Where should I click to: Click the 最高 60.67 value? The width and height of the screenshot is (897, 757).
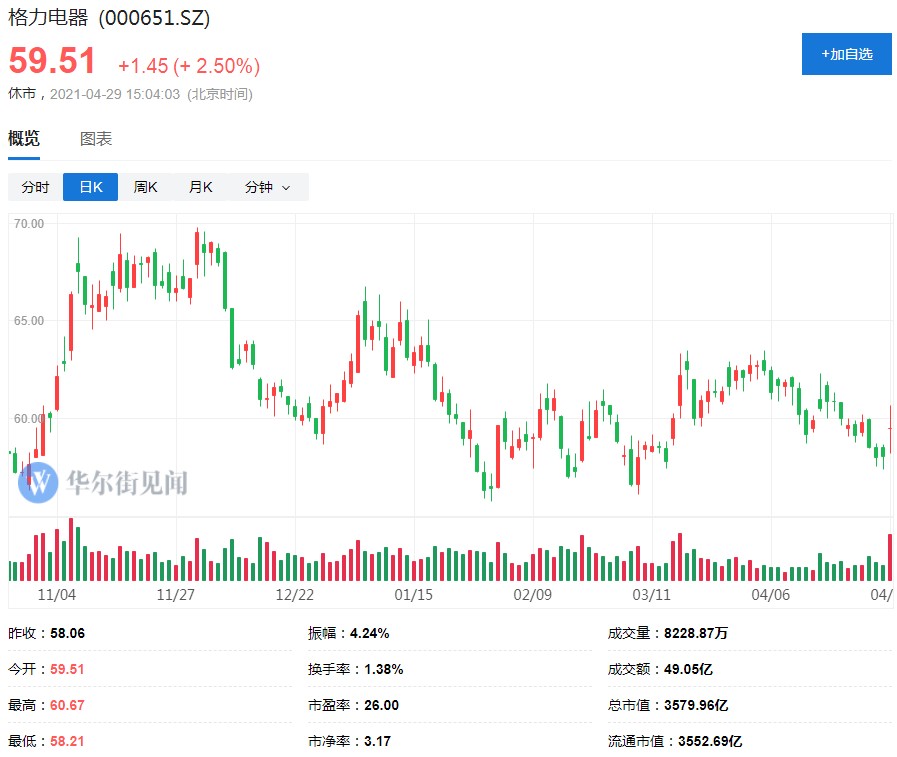pyautogui.click(x=67, y=705)
